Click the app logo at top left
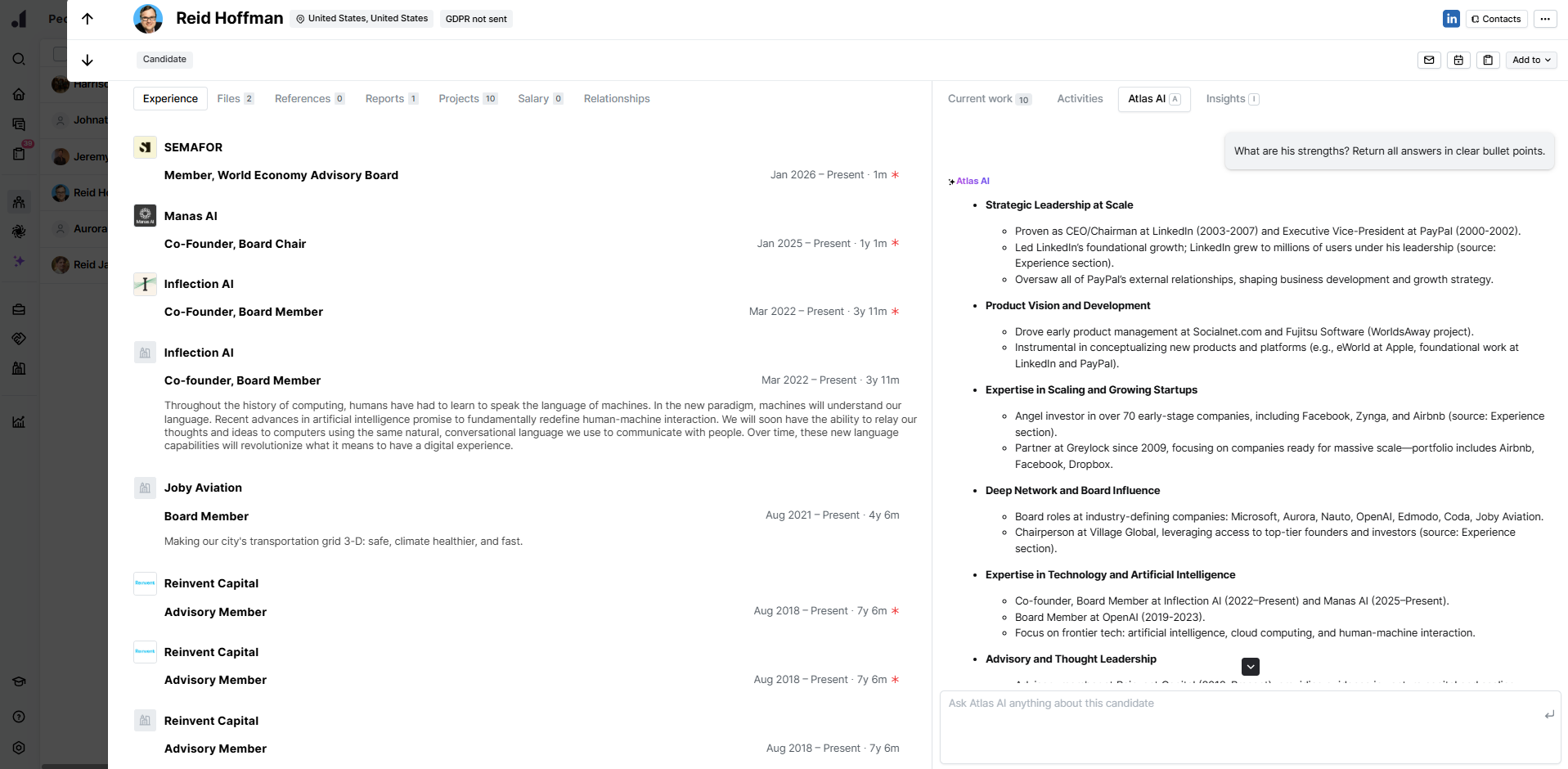Viewport: 1568px width, 769px height. (x=19, y=19)
